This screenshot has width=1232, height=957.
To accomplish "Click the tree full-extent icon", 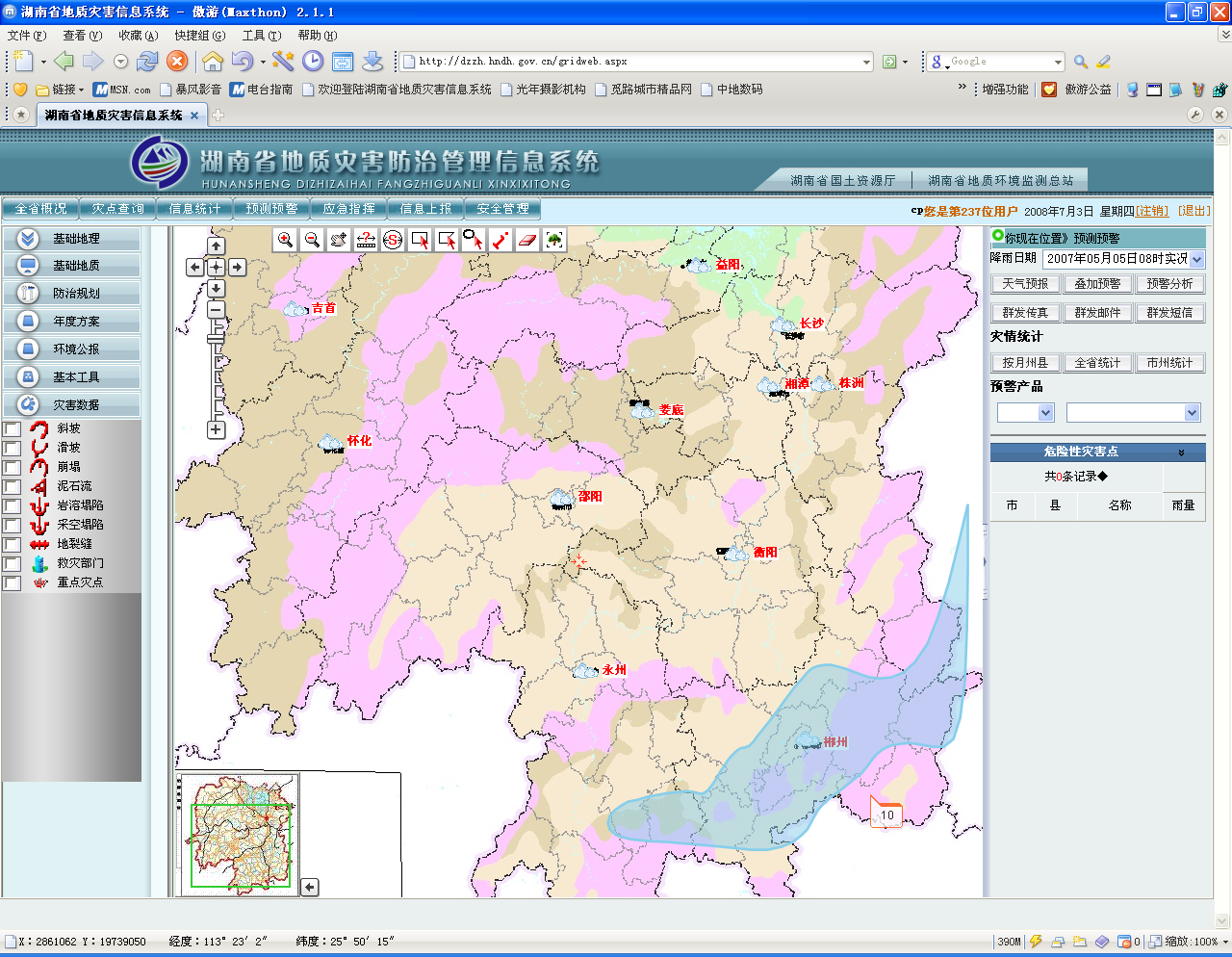I will tap(554, 240).
